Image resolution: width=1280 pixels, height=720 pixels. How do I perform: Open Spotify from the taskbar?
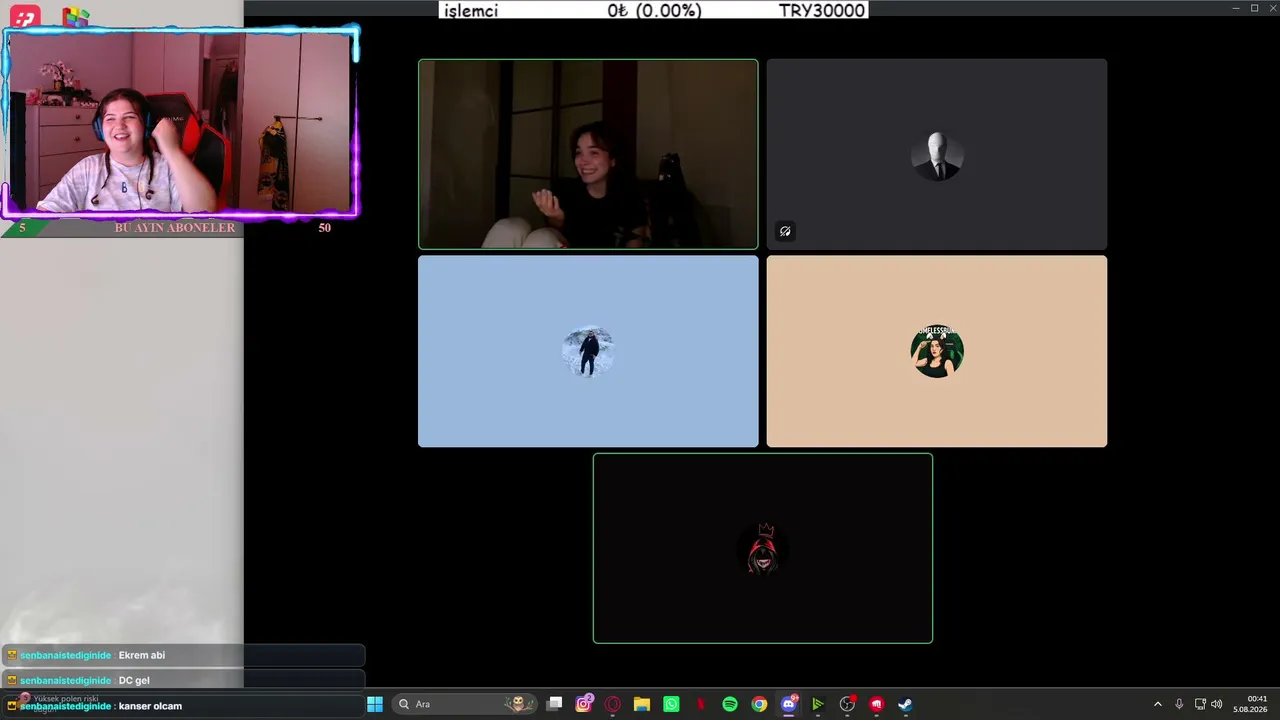[x=730, y=704]
